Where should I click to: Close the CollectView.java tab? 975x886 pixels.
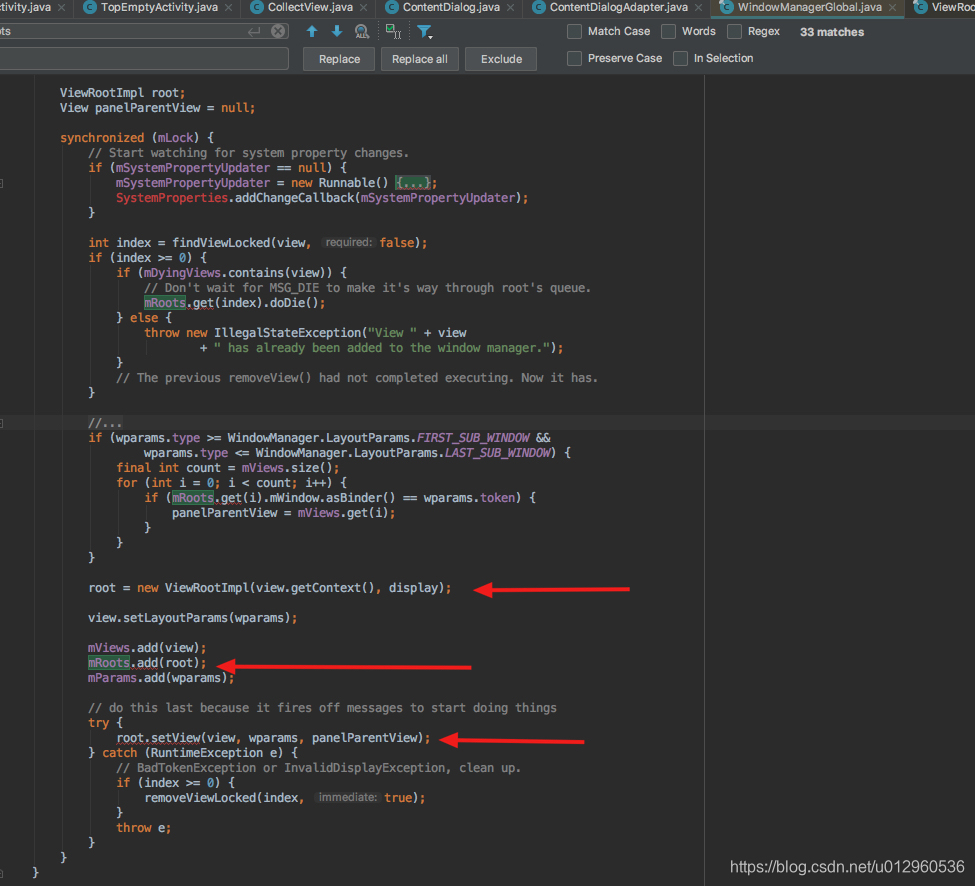click(363, 7)
